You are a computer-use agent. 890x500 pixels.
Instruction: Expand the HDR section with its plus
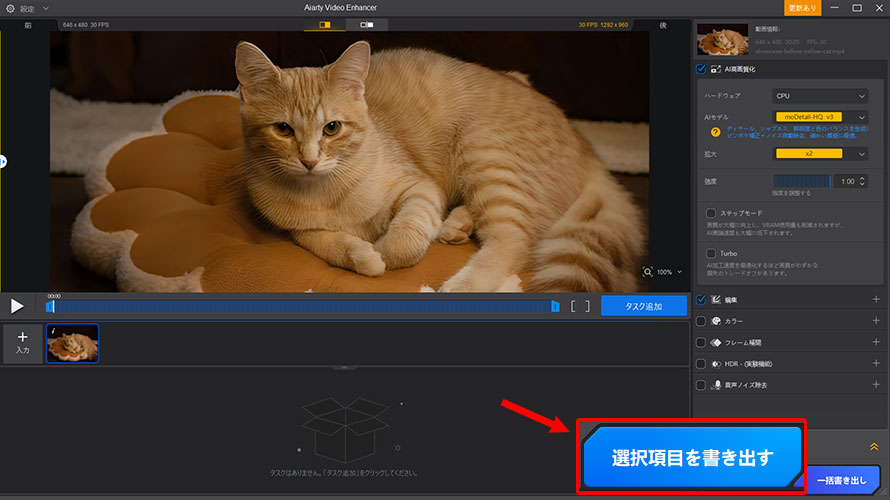(876, 363)
